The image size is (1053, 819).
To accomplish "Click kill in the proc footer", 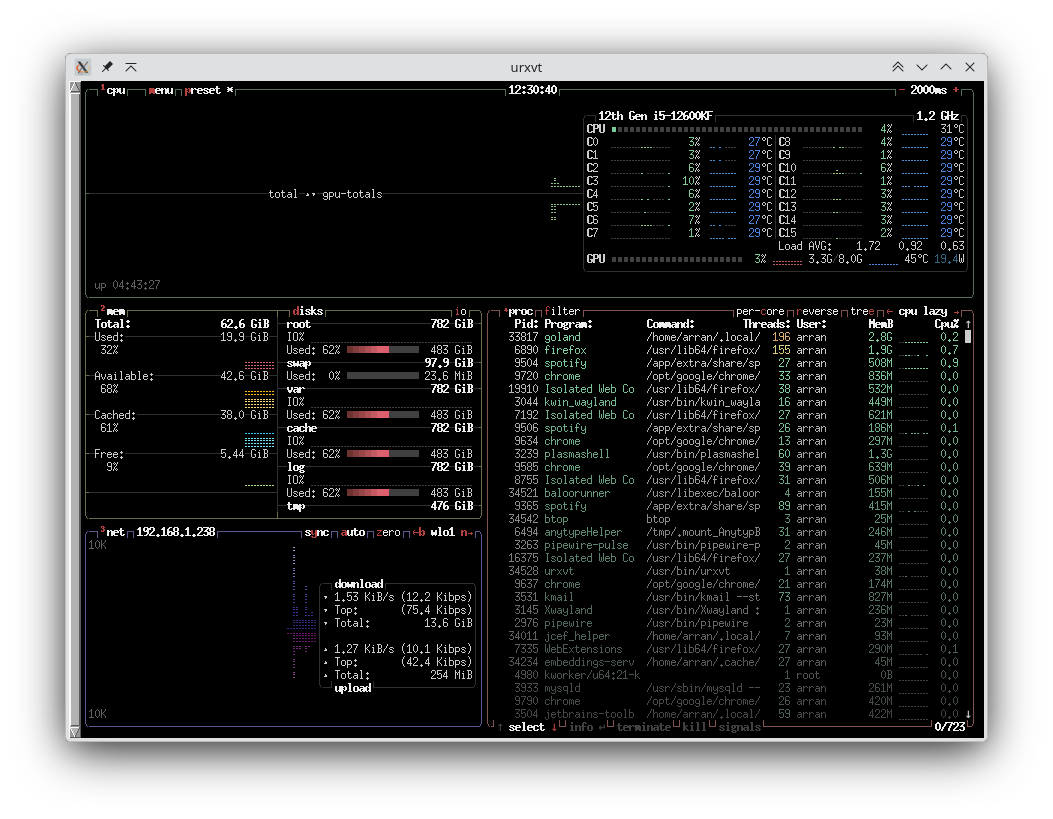I will (x=694, y=727).
